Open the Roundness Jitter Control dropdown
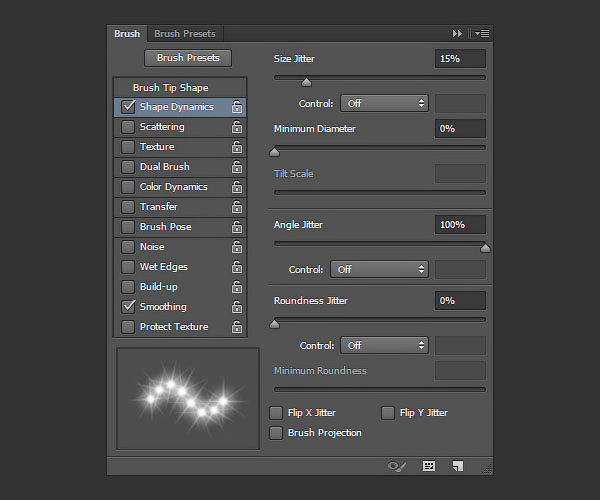The image size is (600, 500). pyautogui.click(x=384, y=345)
